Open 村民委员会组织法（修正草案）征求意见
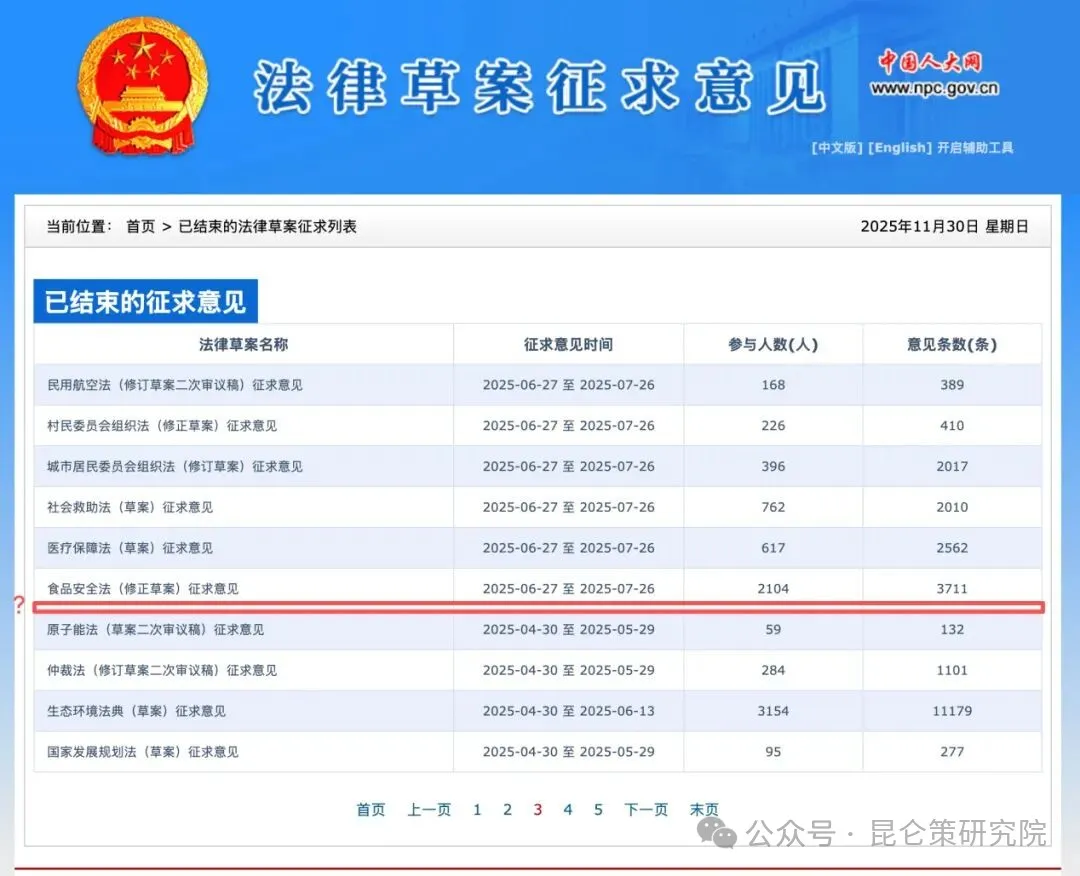The height and width of the screenshot is (876, 1080). click(162, 426)
